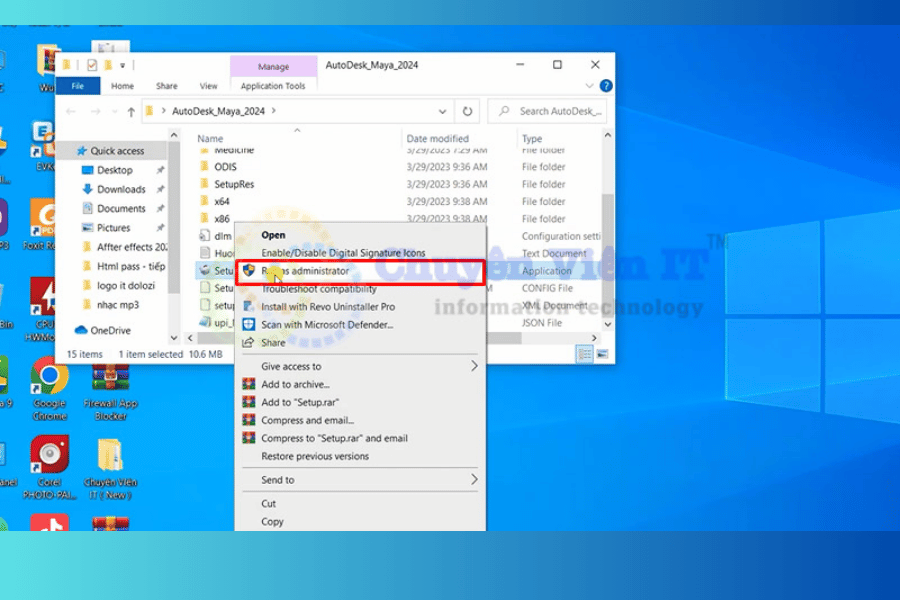Screen dimensions: 900x600
Task: Select Downloads in Quick access pane
Action: click(x=121, y=189)
